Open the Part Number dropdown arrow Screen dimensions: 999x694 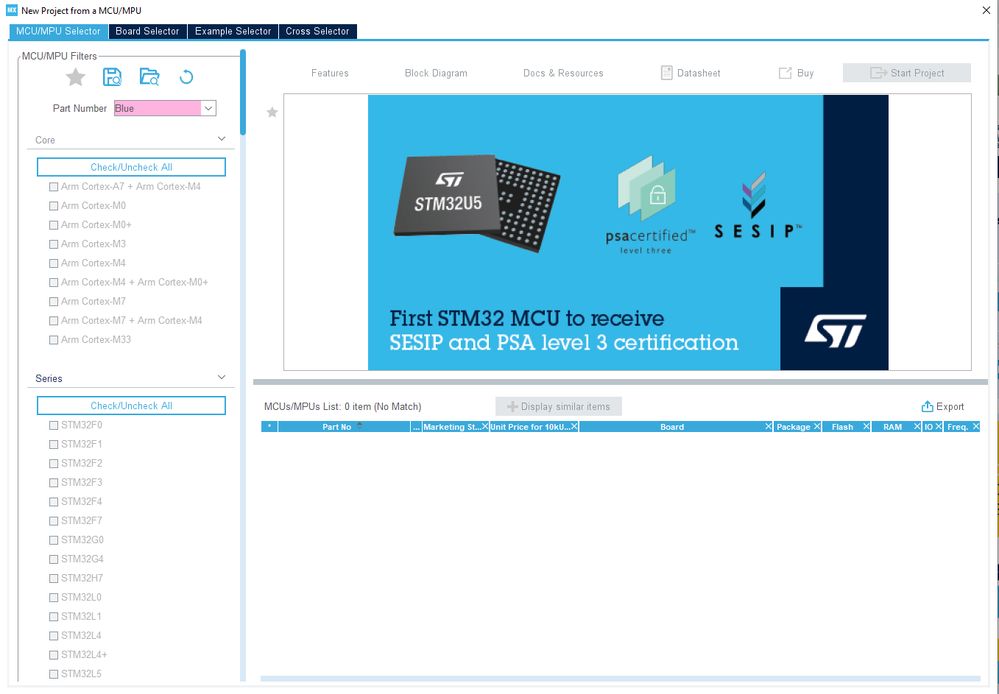(x=208, y=108)
